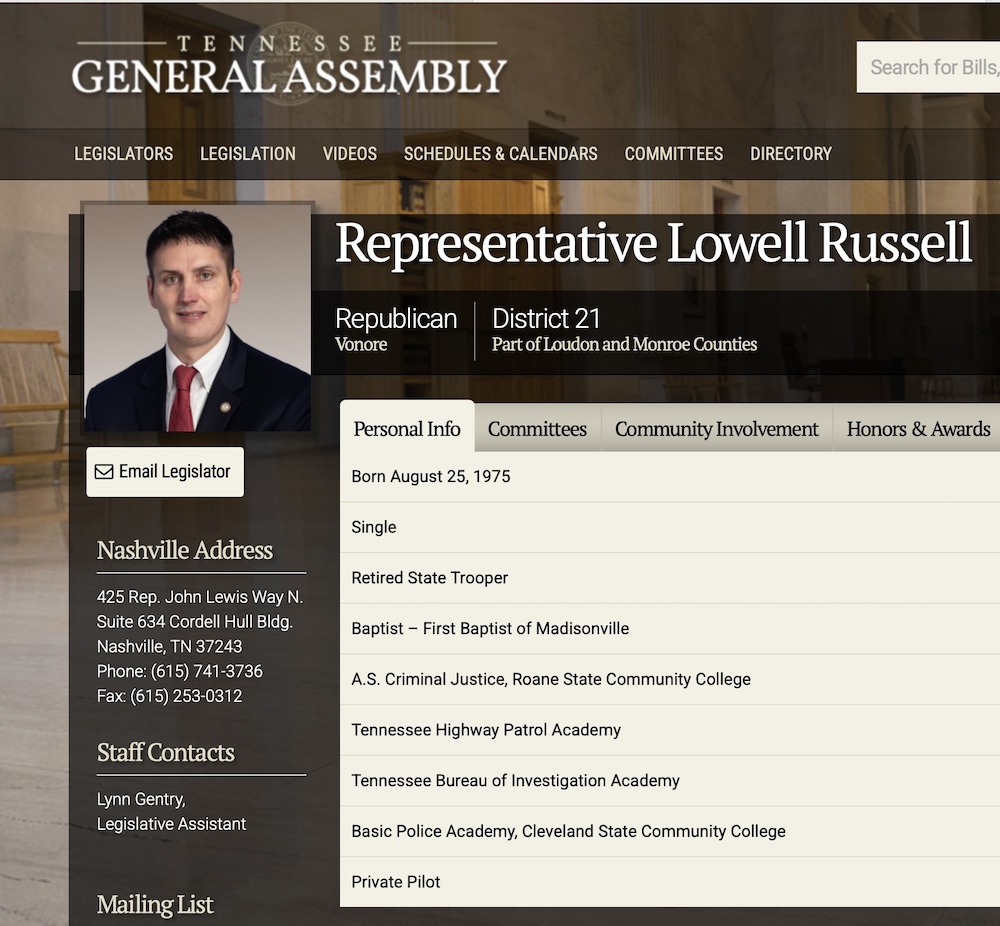
Task: Open the Legislation menu
Action: 248,154
